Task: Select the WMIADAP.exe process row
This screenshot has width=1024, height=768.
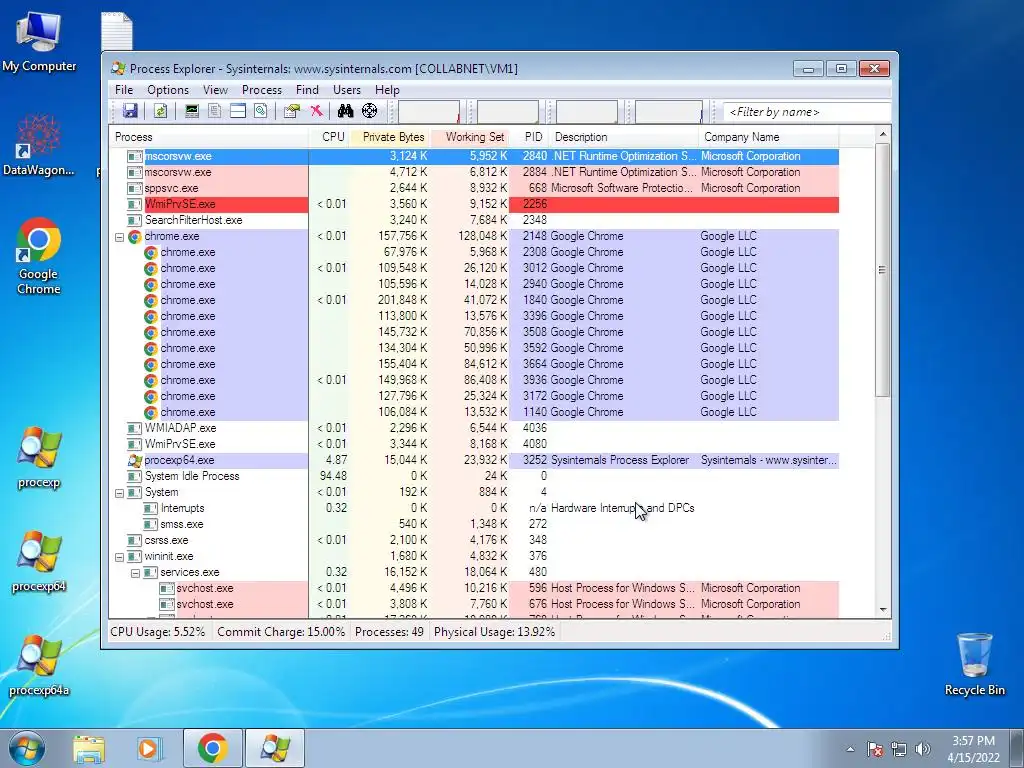Action: pyautogui.click(x=475, y=428)
